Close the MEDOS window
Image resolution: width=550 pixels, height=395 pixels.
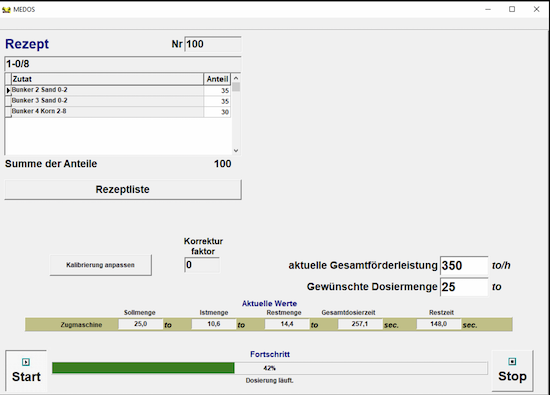[x=536, y=9]
